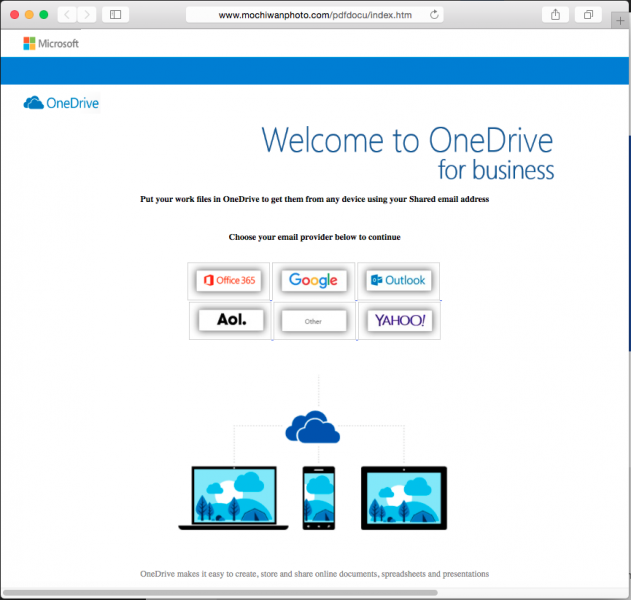Click the Safari back arrow
The width and height of the screenshot is (631, 600).
point(67,15)
